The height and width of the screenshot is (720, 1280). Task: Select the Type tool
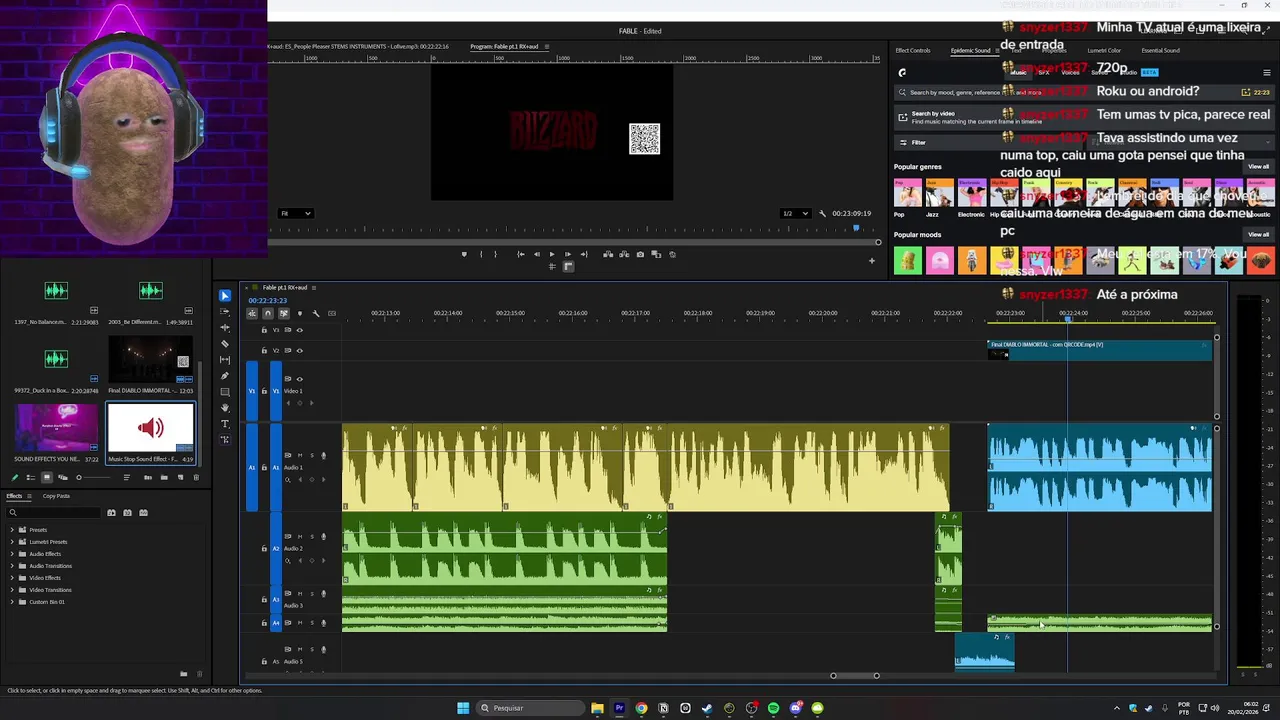tap(225, 424)
